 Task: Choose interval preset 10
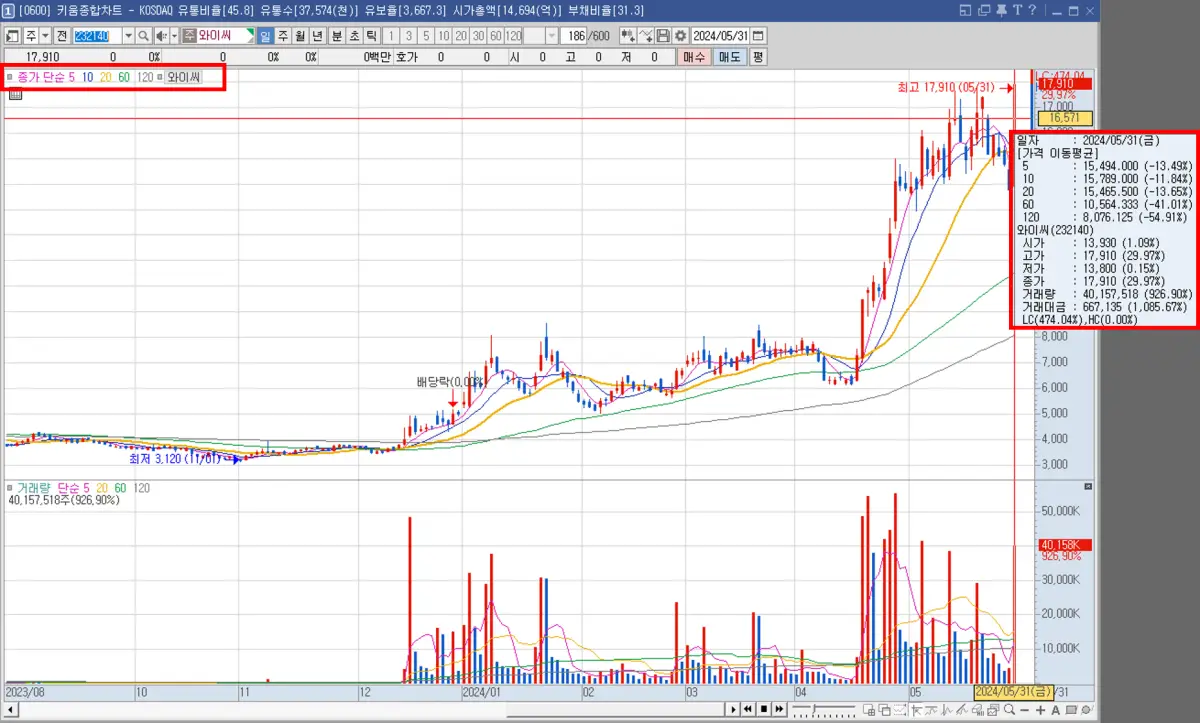pos(443,35)
